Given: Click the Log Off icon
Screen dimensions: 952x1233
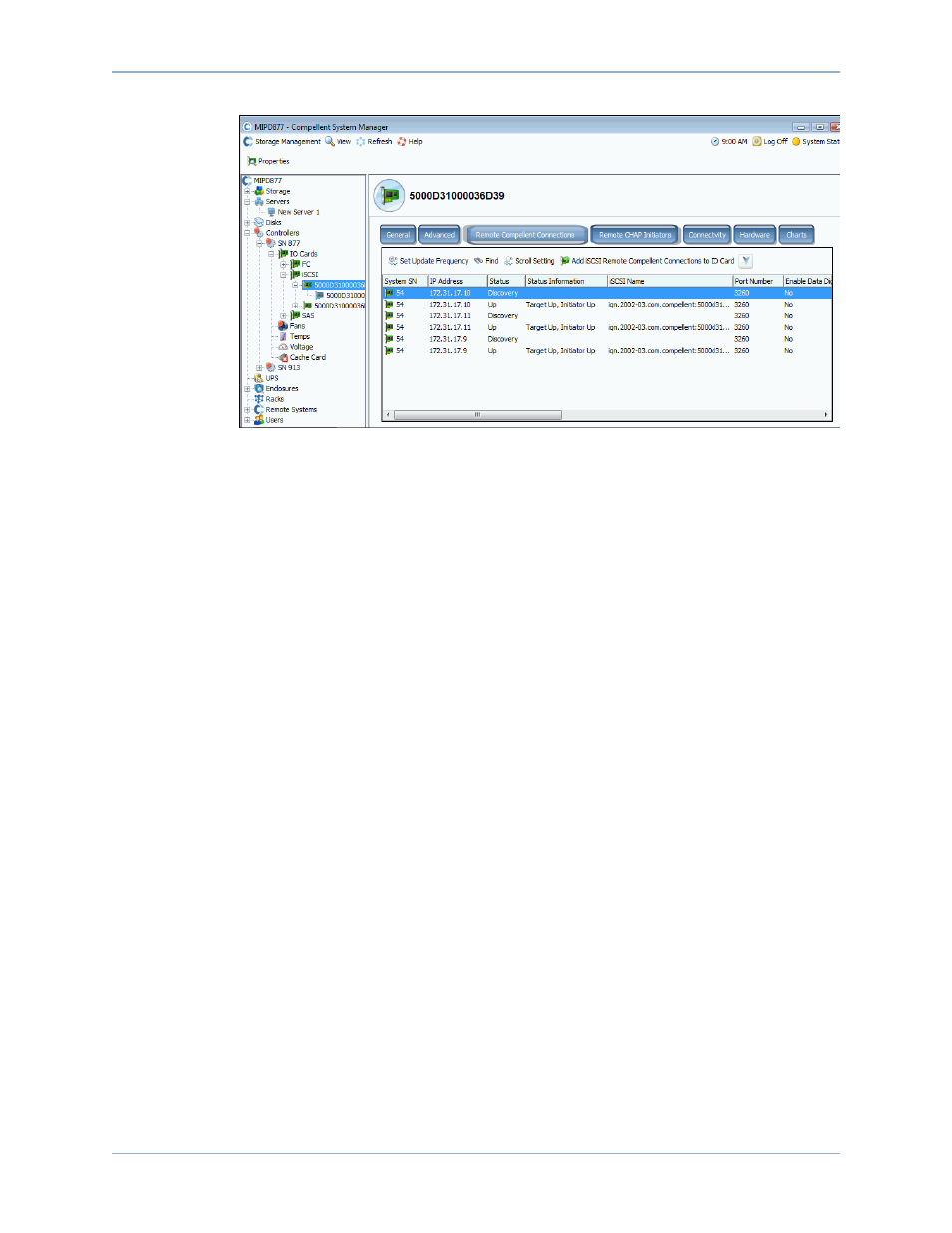Looking at the screenshot, I should (757, 142).
